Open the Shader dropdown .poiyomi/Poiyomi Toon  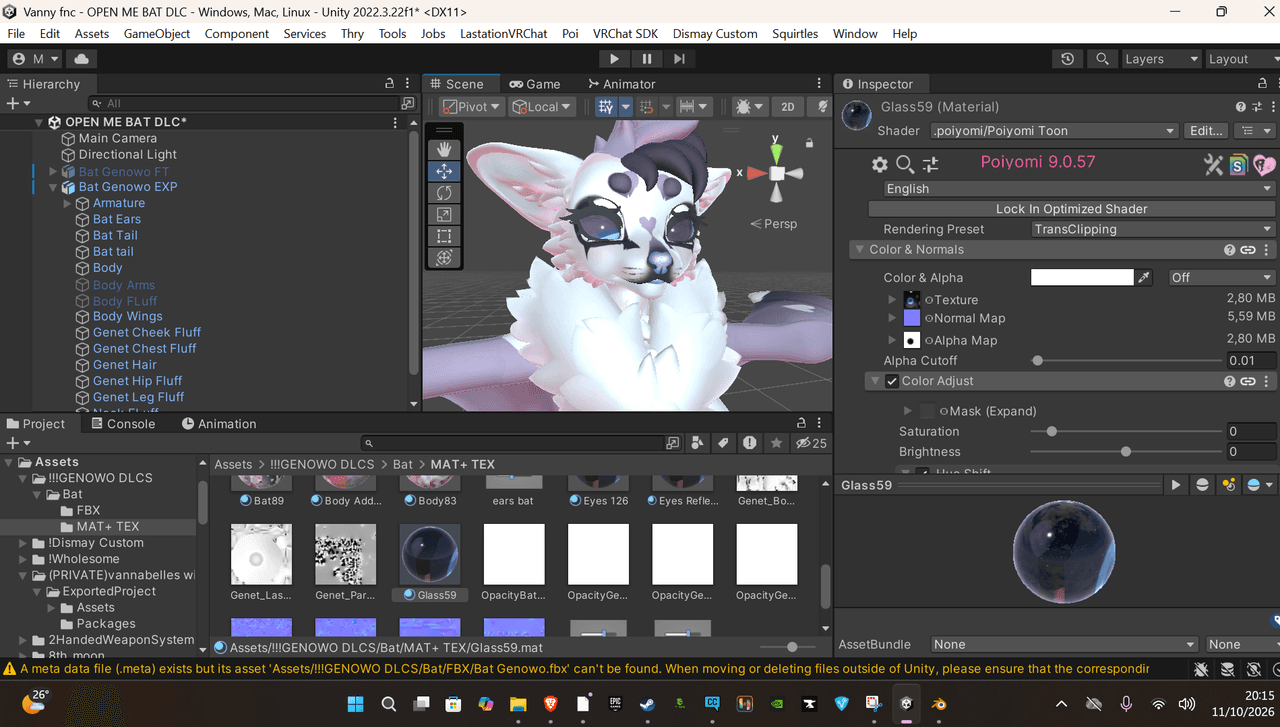click(x=1054, y=131)
